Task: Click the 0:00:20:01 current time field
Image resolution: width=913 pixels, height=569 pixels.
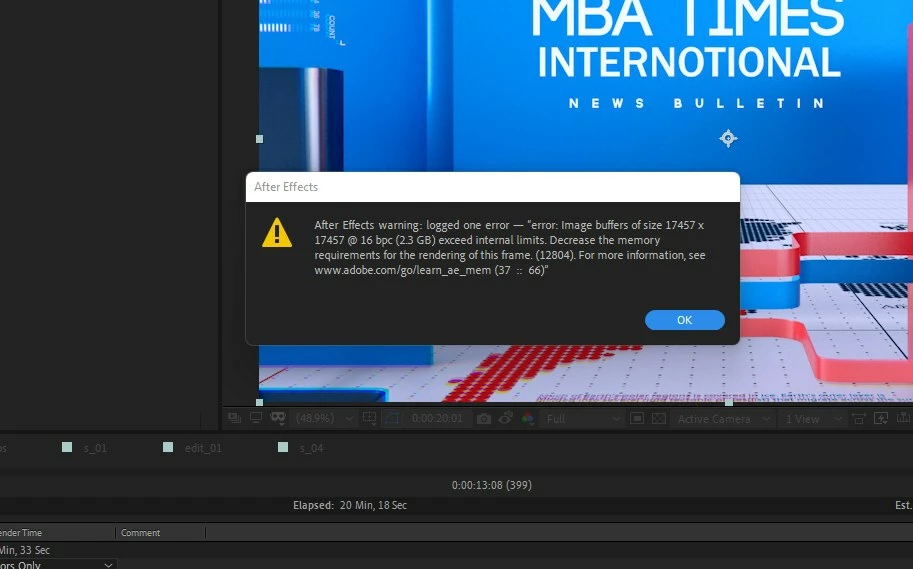Action: [437, 418]
